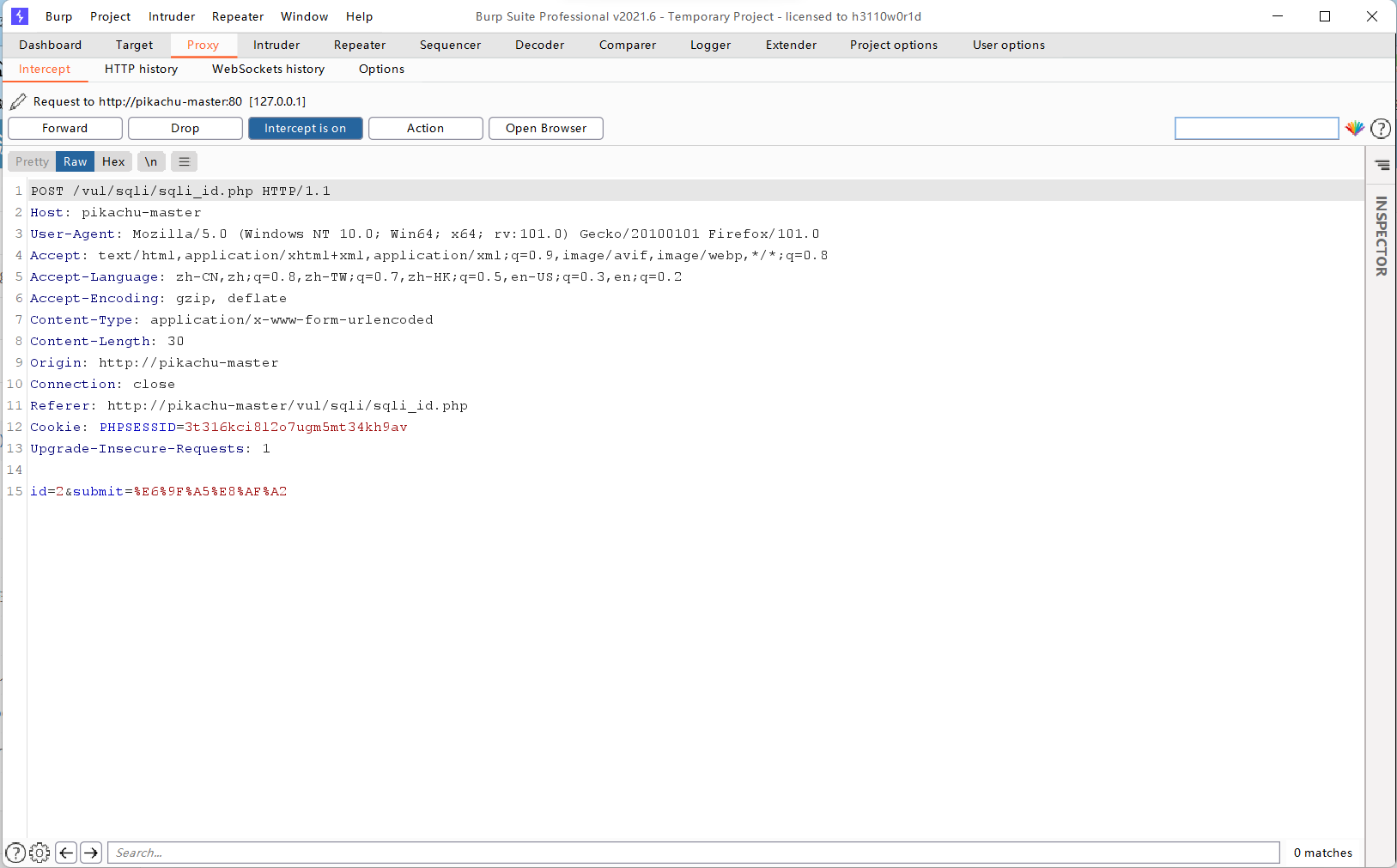1397x868 pixels.
Task: Click the Cookie PHPSESSID value
Action: click(296, 427)
